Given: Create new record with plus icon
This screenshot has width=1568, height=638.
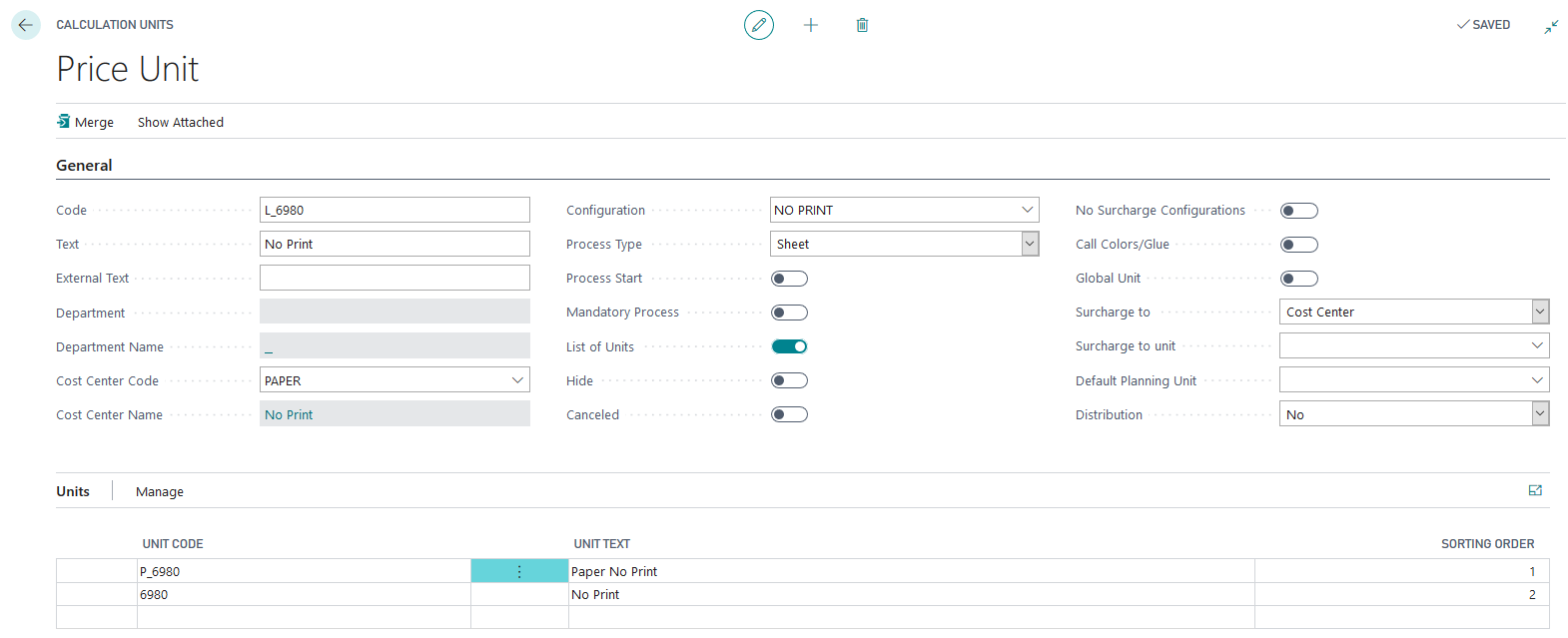Looking at the screenshot, I should [811, 25].
